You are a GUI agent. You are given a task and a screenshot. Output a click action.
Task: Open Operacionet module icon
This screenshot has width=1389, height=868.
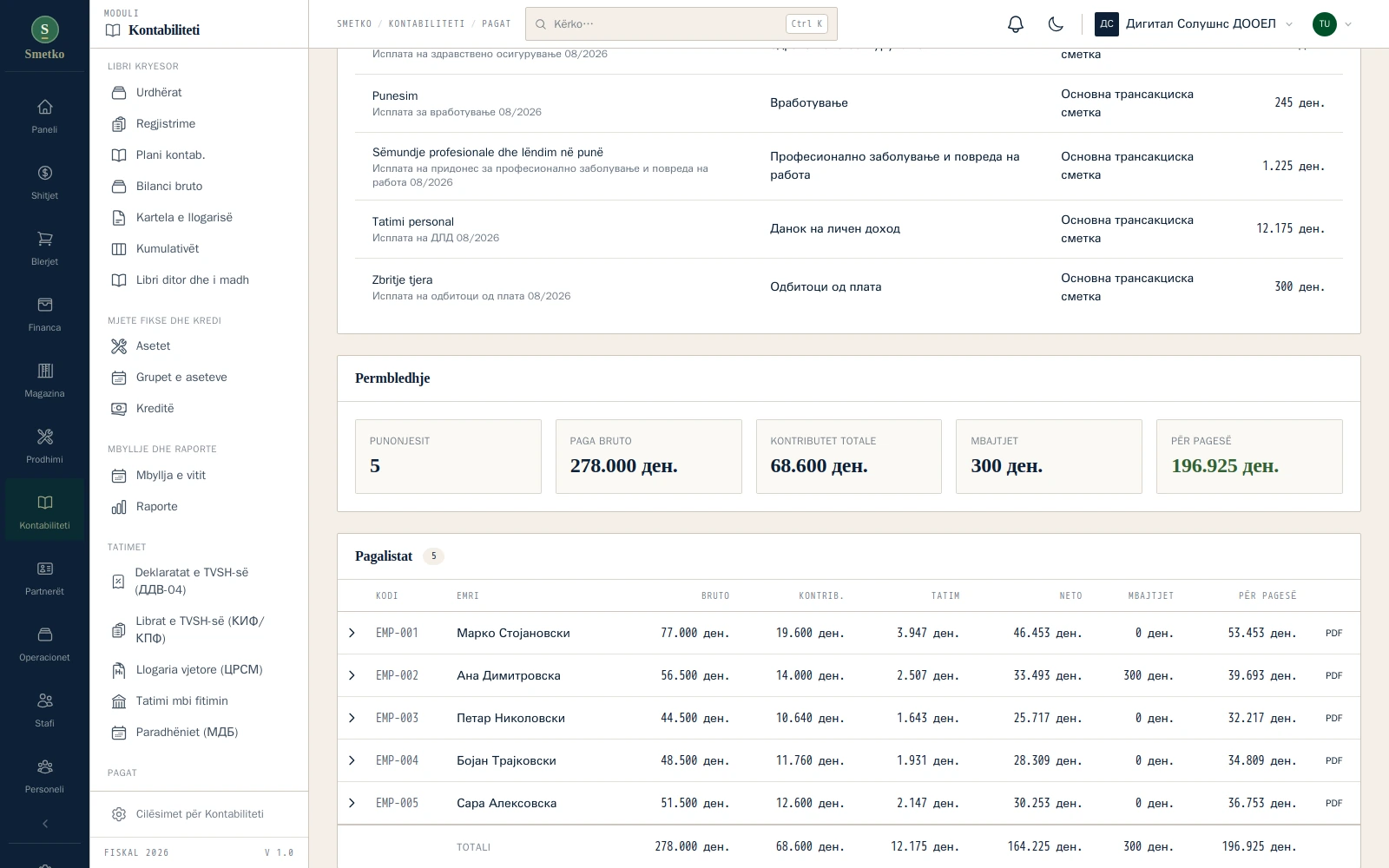[x=45, y=644]
